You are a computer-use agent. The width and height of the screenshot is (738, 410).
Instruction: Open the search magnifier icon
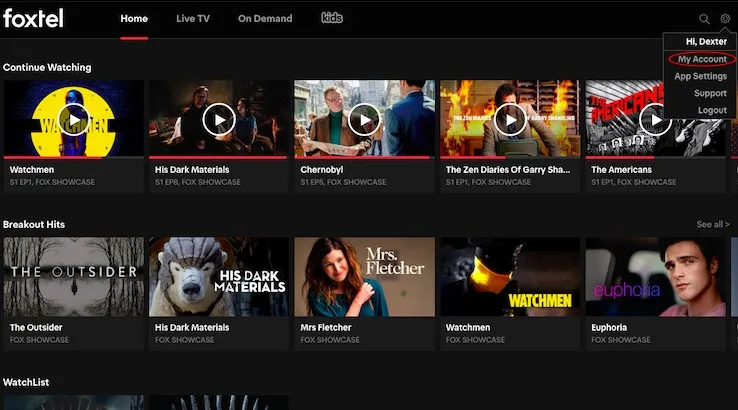[x=704, y=19]
